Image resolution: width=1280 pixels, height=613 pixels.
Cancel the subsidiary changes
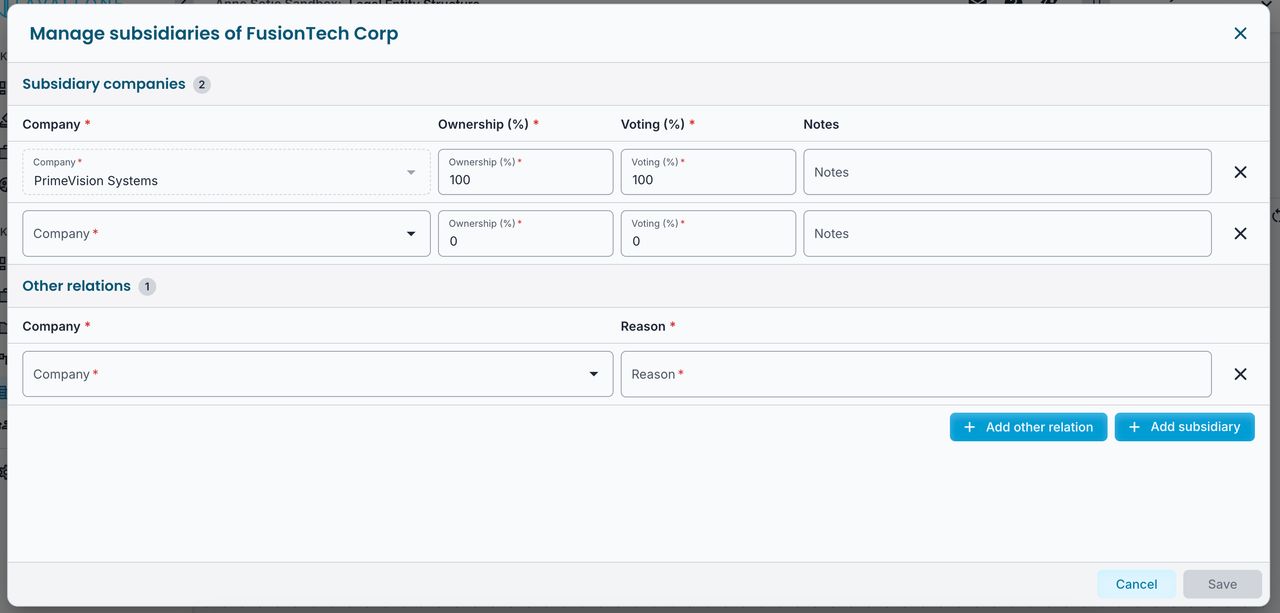coord(1136,584)
